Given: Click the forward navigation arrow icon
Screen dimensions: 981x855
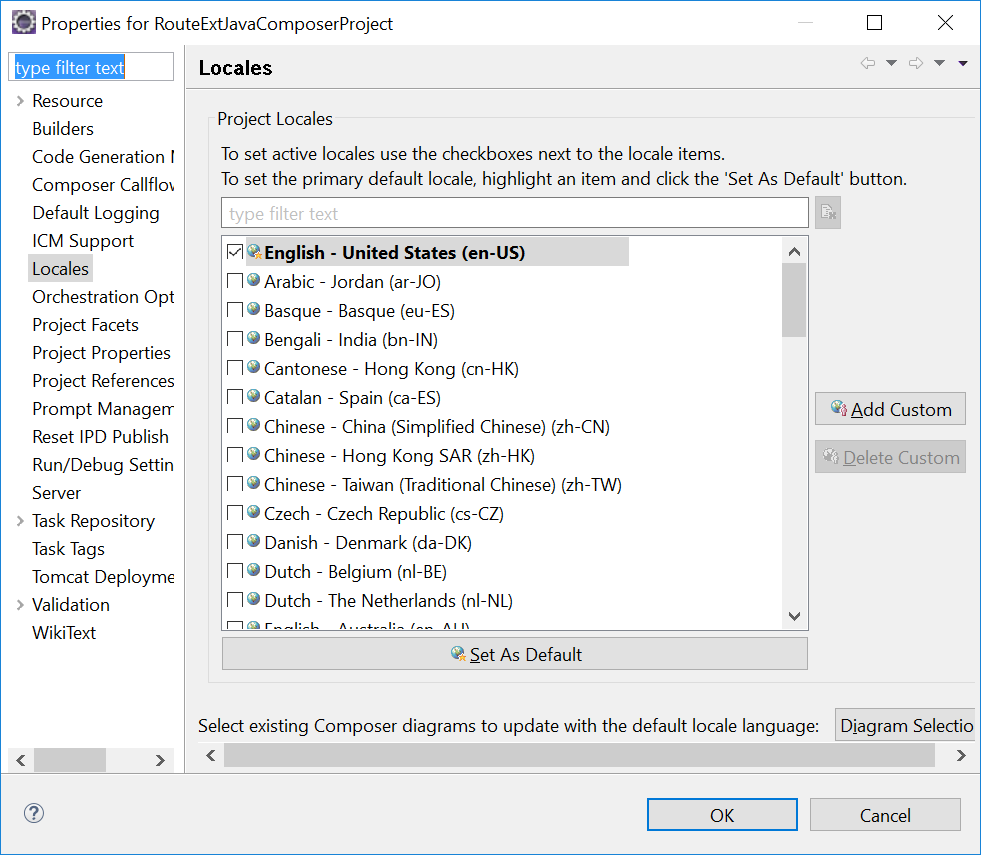Looking at the screenshot, I should pyautogui.click(x=915, y=64).
